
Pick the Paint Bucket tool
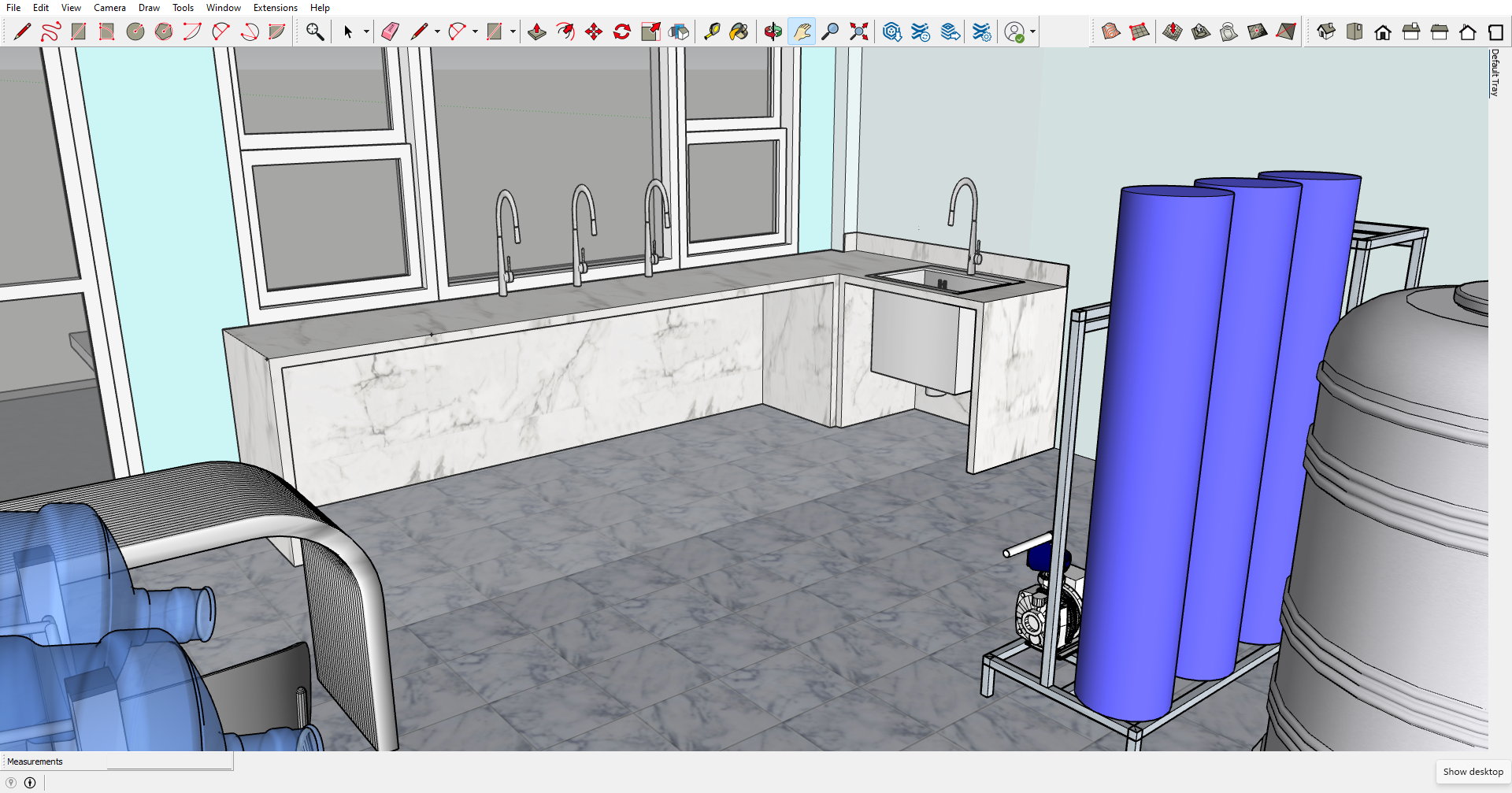point(739,31)
